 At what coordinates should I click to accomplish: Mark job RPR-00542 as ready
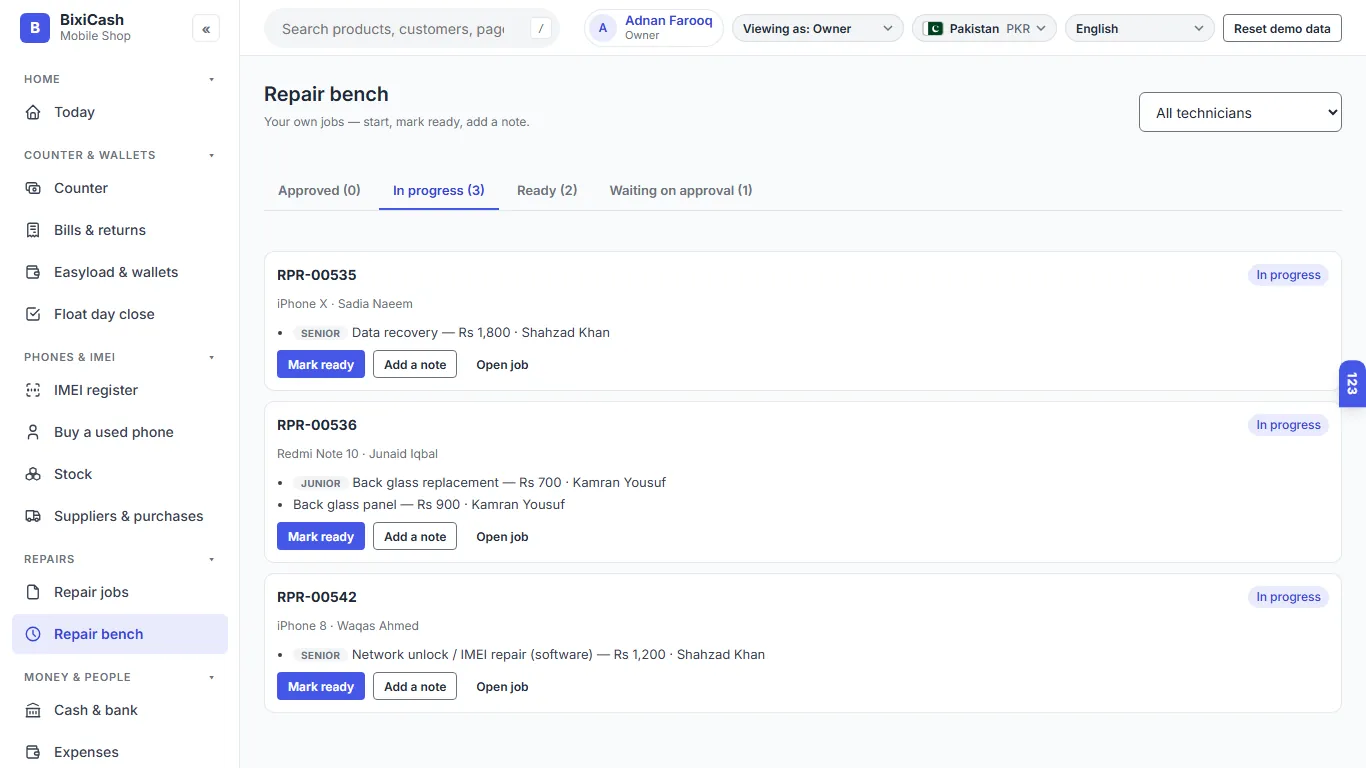[x=321, y=686]
